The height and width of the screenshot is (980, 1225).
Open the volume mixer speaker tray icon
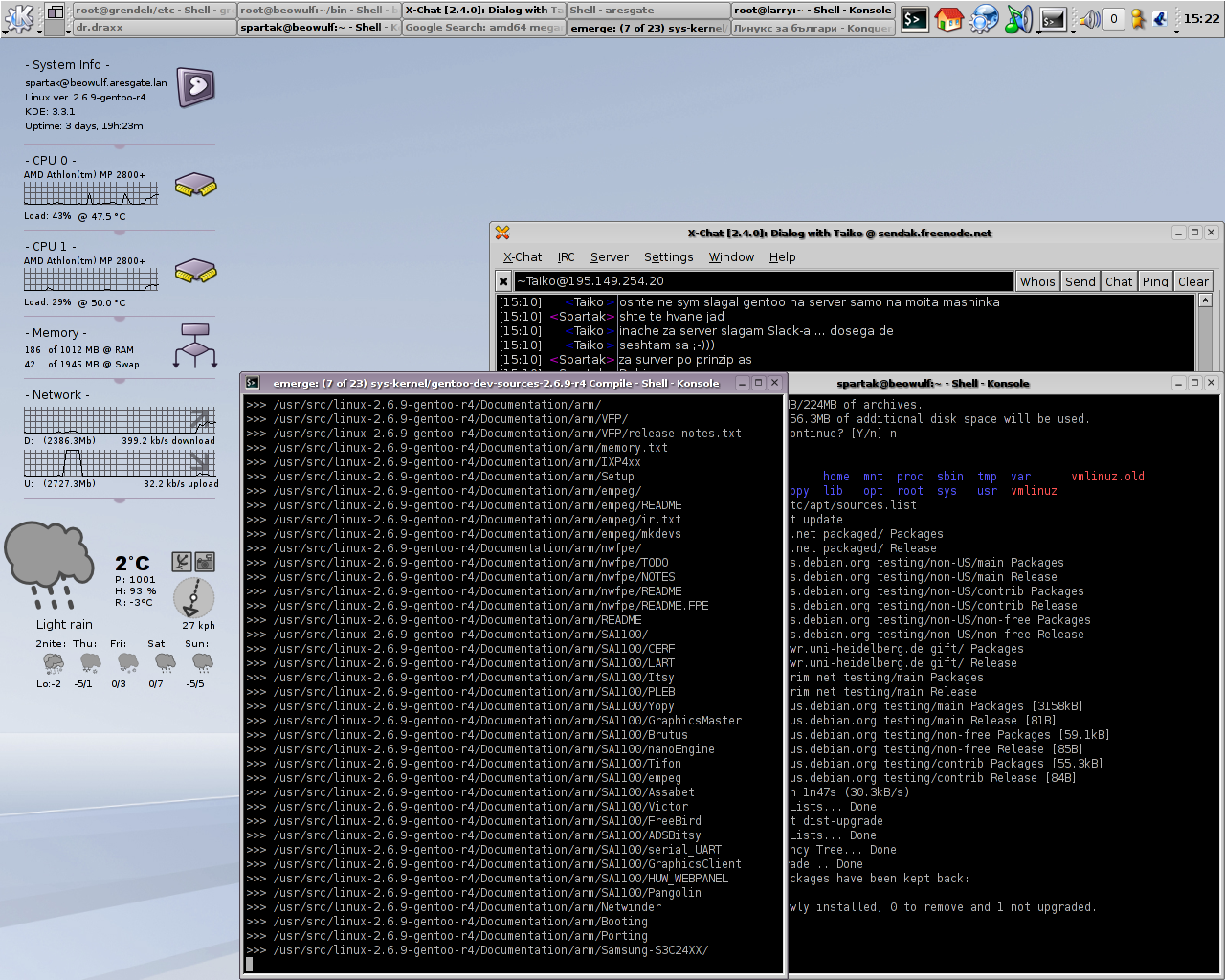[x=1089, y=18]
